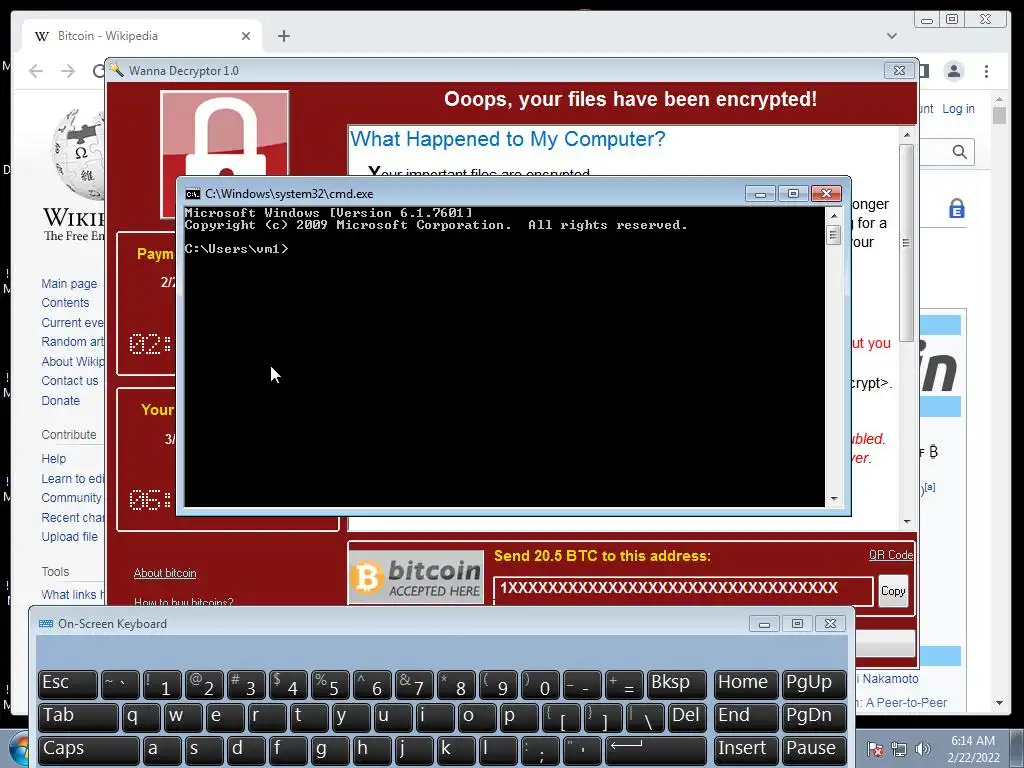The width and height of the screenshot is (1024, 768).
Task: Click the Help link in Wikipedia sidebar
Action: [x=54, y=458]
